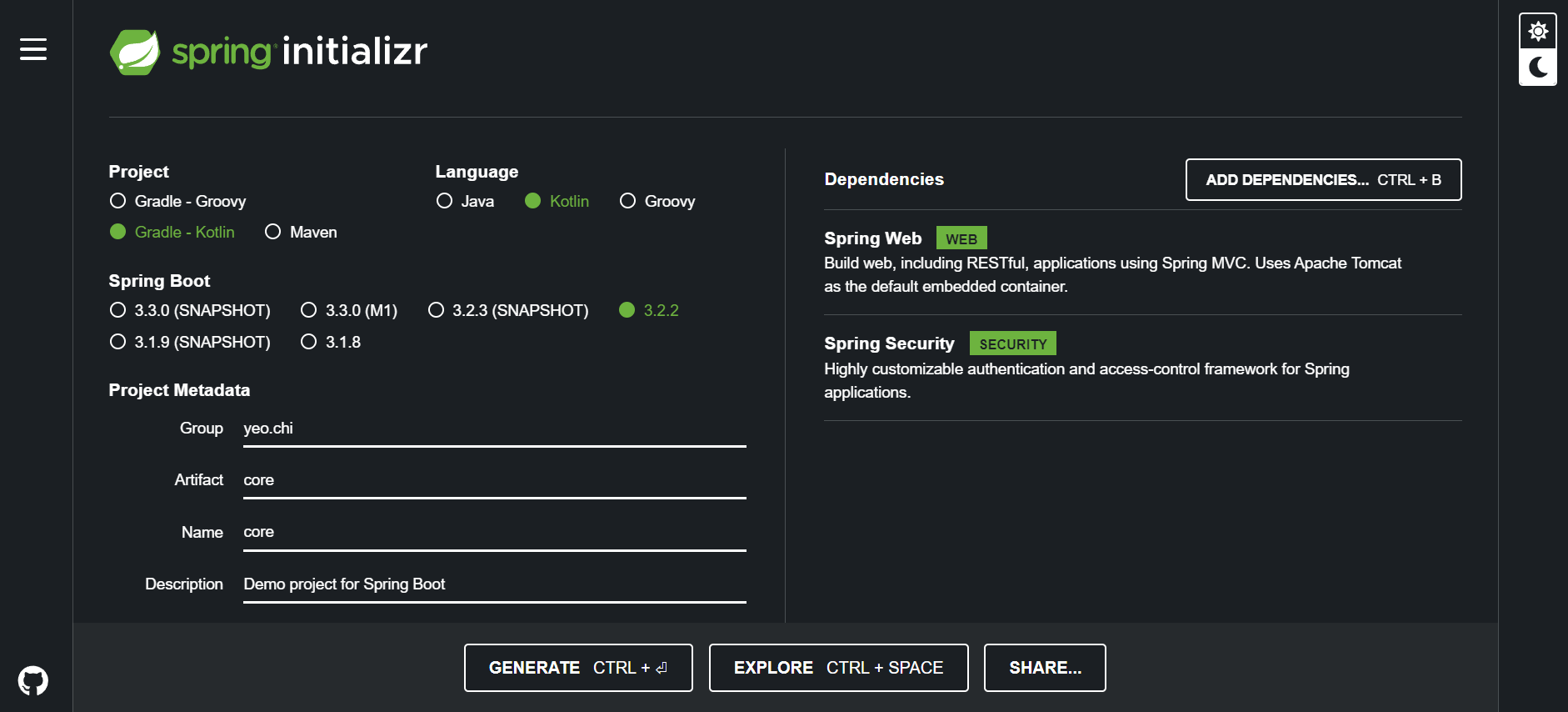The height and width of the screenshot is (712, 1568).
Task: Select Spring Boot 3.1.9 (SNAPSHOT)
Action: coord(190,342)
